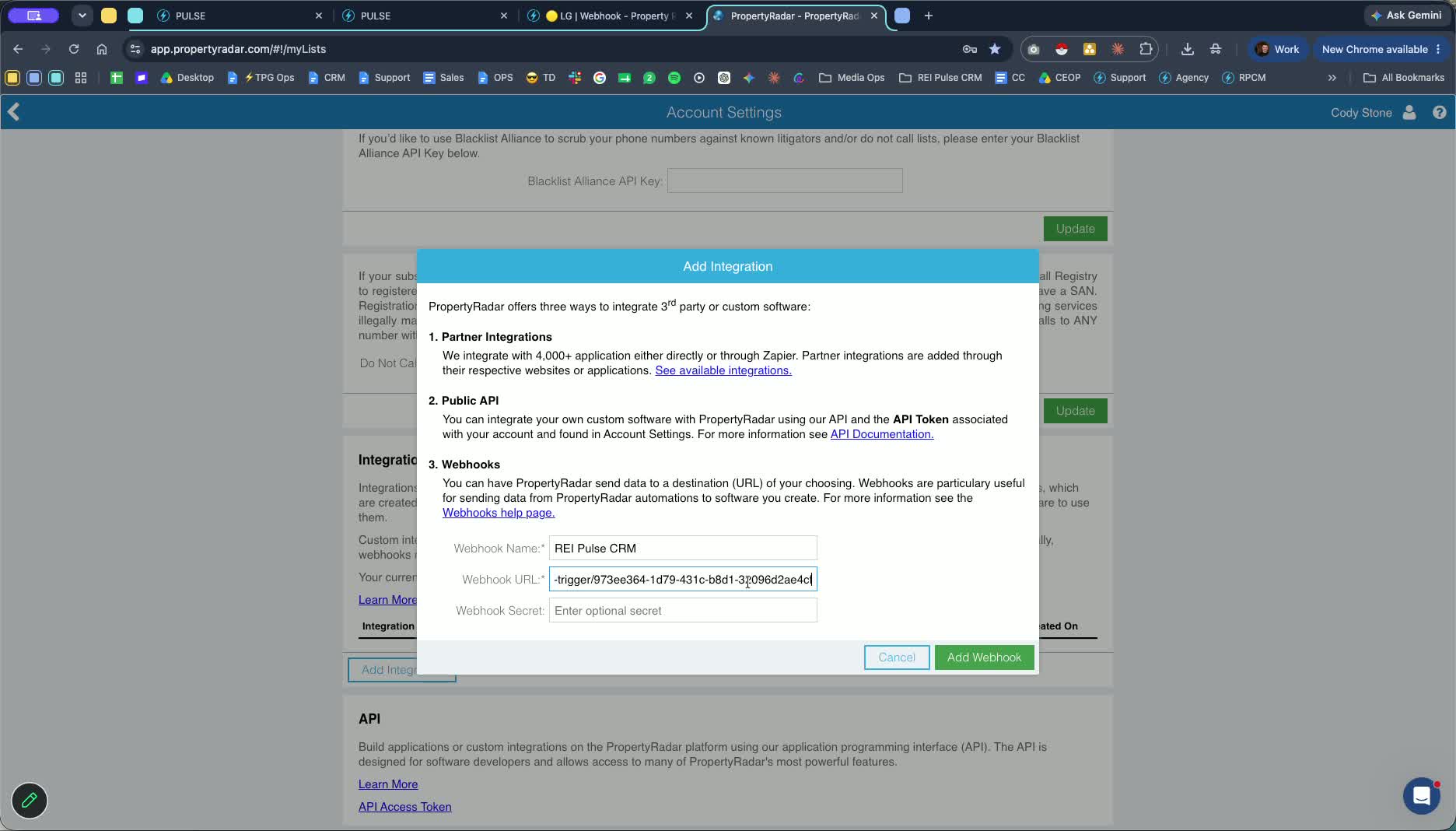Open the Media Ops bookmark folder
Image resolution: width=1456 pixels, height=831 pixels.
(852, 78)
